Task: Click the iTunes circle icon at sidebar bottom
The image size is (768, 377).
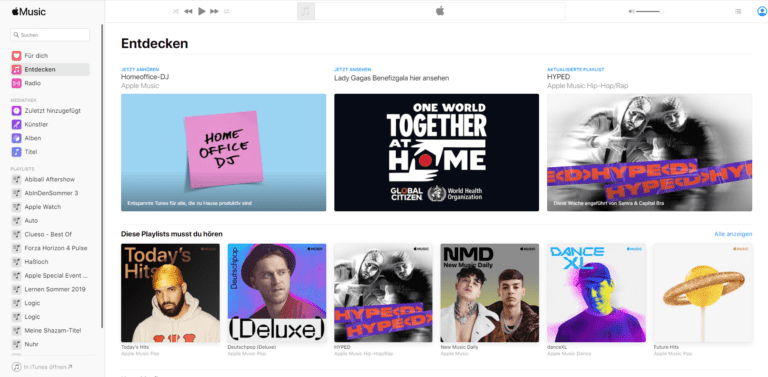Action: [x=17, y=367]
